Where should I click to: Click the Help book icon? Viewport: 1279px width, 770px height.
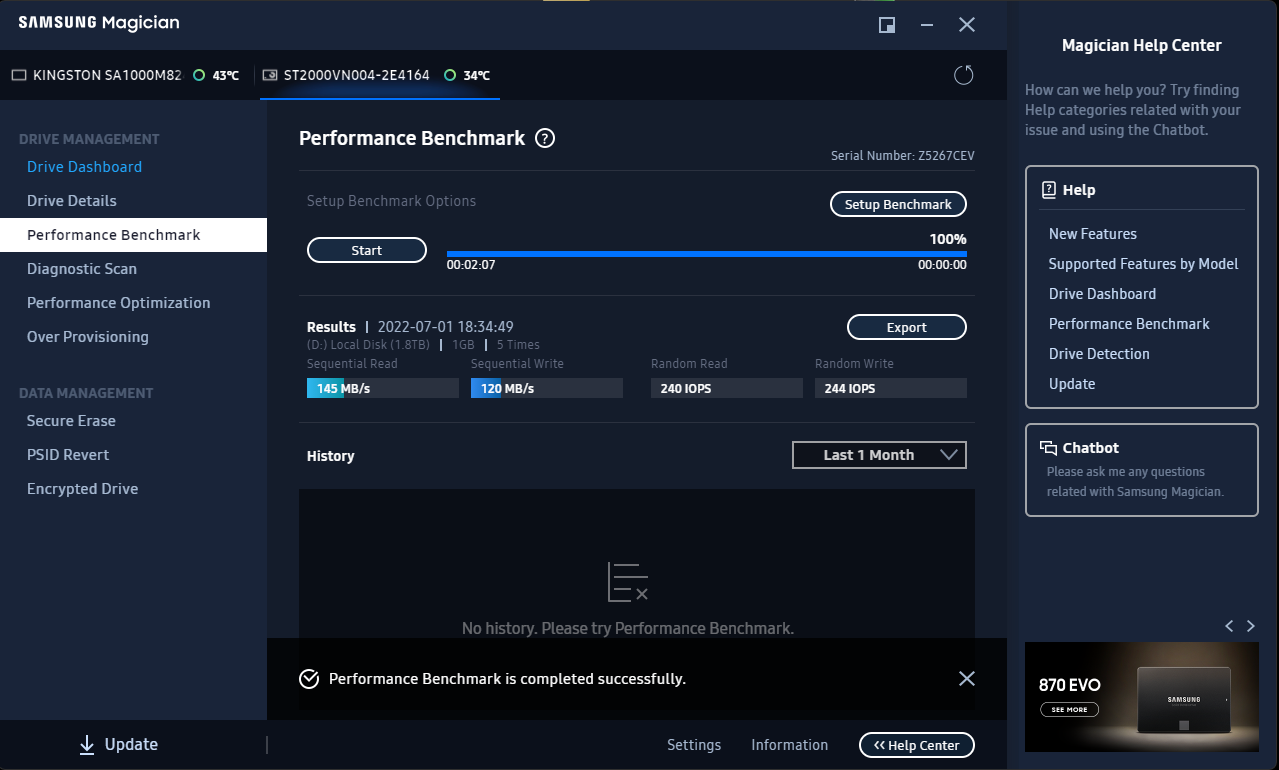[1048, 190]
